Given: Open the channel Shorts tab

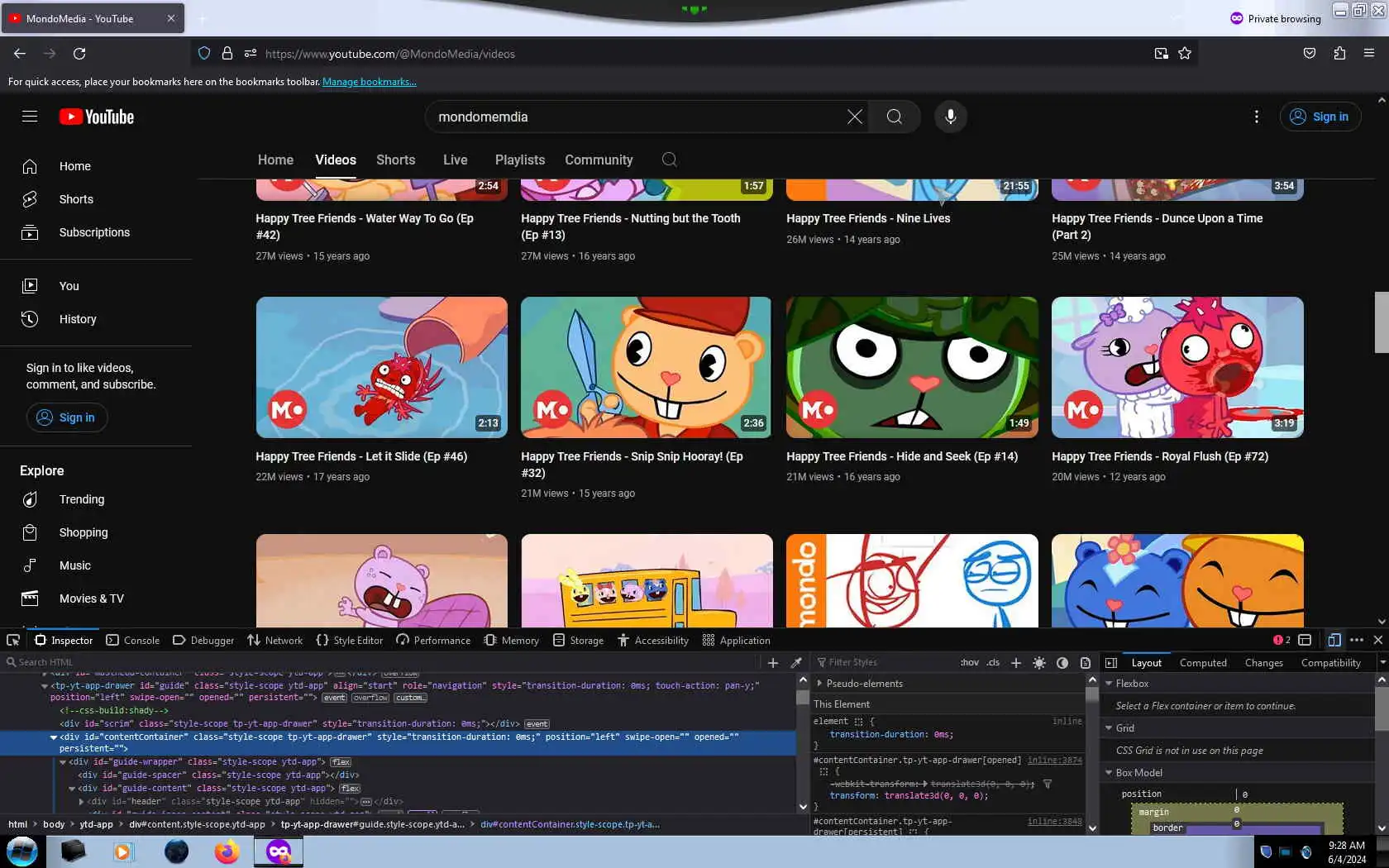Looking at the screenshot, I should point(396,160).
